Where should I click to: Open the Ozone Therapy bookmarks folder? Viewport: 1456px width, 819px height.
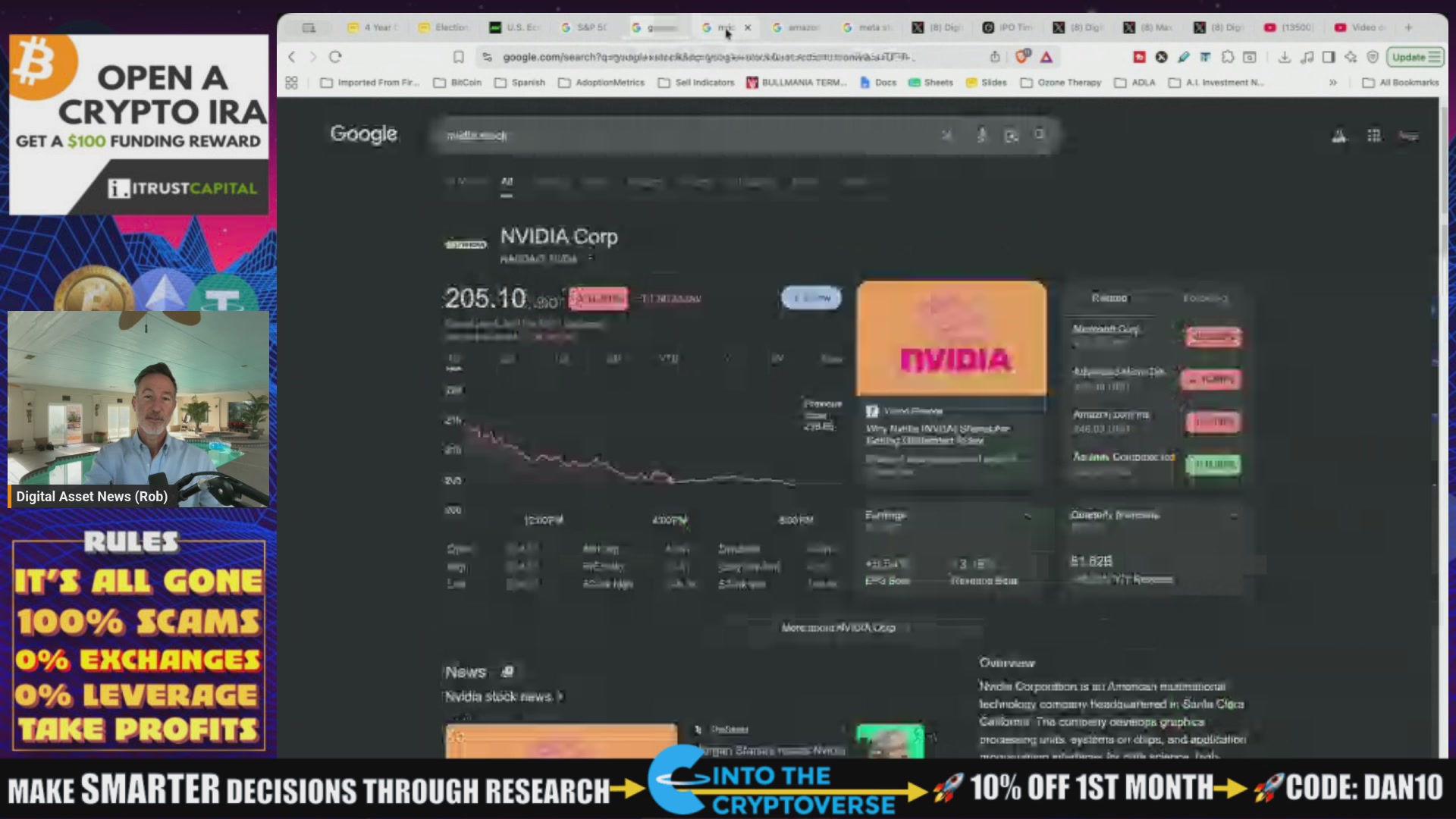pyautogui.click(x=1061, y=83)
